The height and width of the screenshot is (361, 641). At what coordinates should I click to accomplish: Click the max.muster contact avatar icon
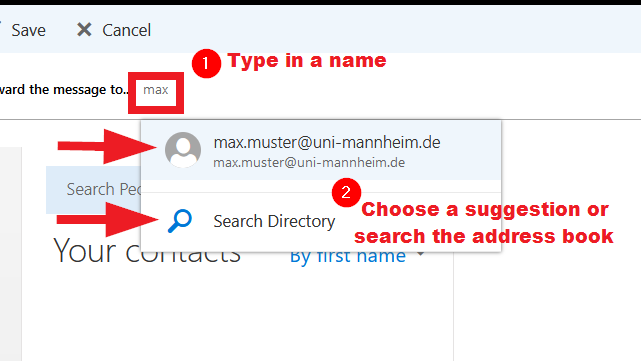[x=183, y=150]
